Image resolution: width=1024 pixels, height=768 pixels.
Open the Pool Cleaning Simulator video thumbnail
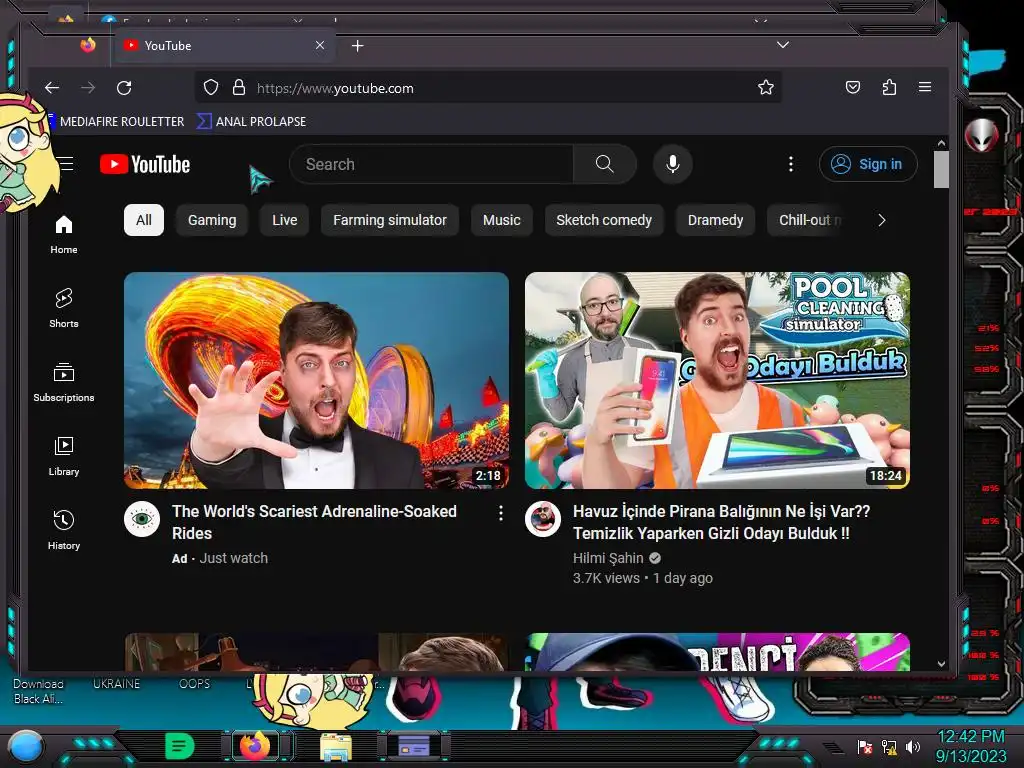(x=717, y=380)
